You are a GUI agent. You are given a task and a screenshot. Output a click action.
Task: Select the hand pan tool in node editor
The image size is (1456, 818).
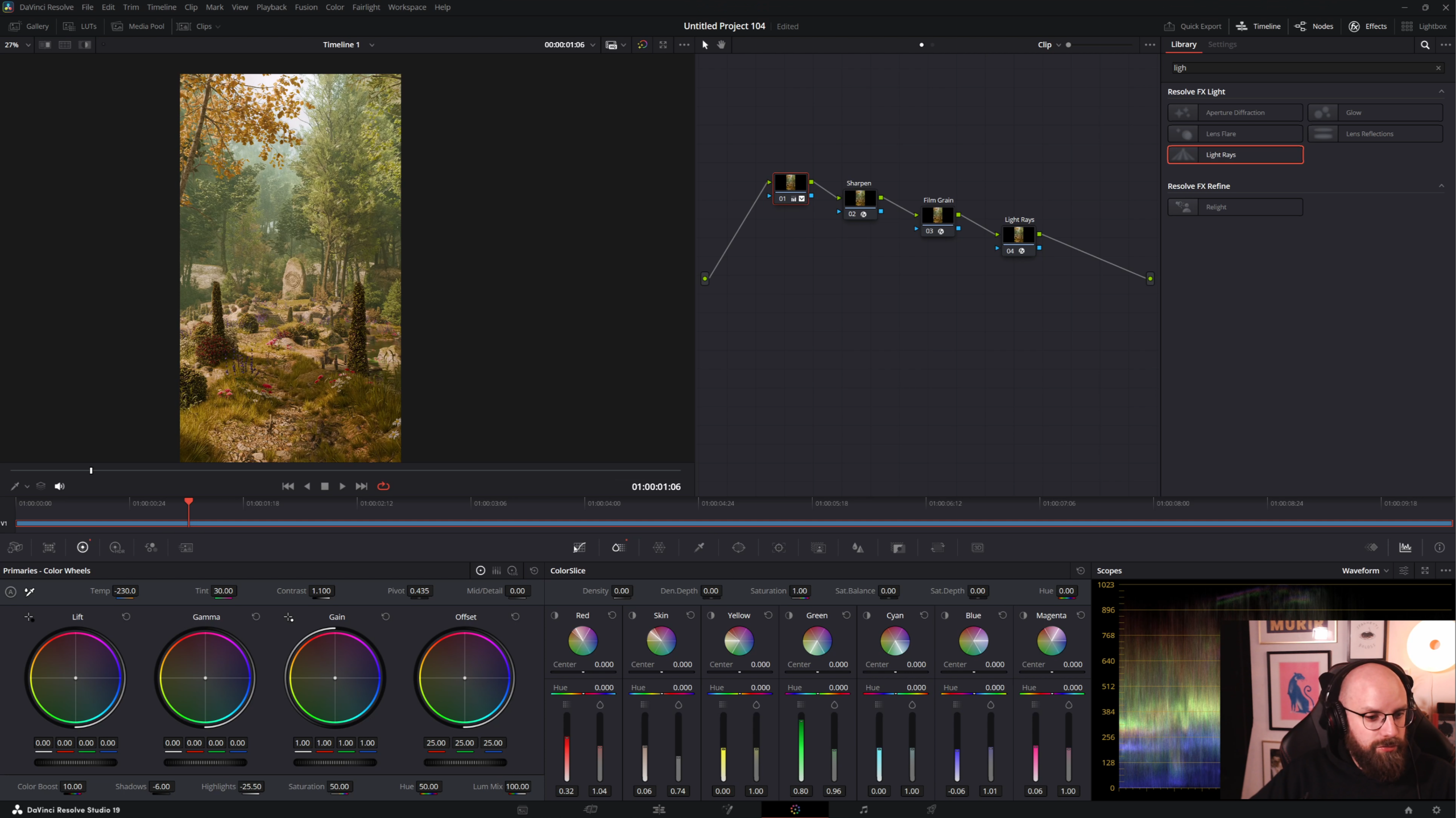721,44
